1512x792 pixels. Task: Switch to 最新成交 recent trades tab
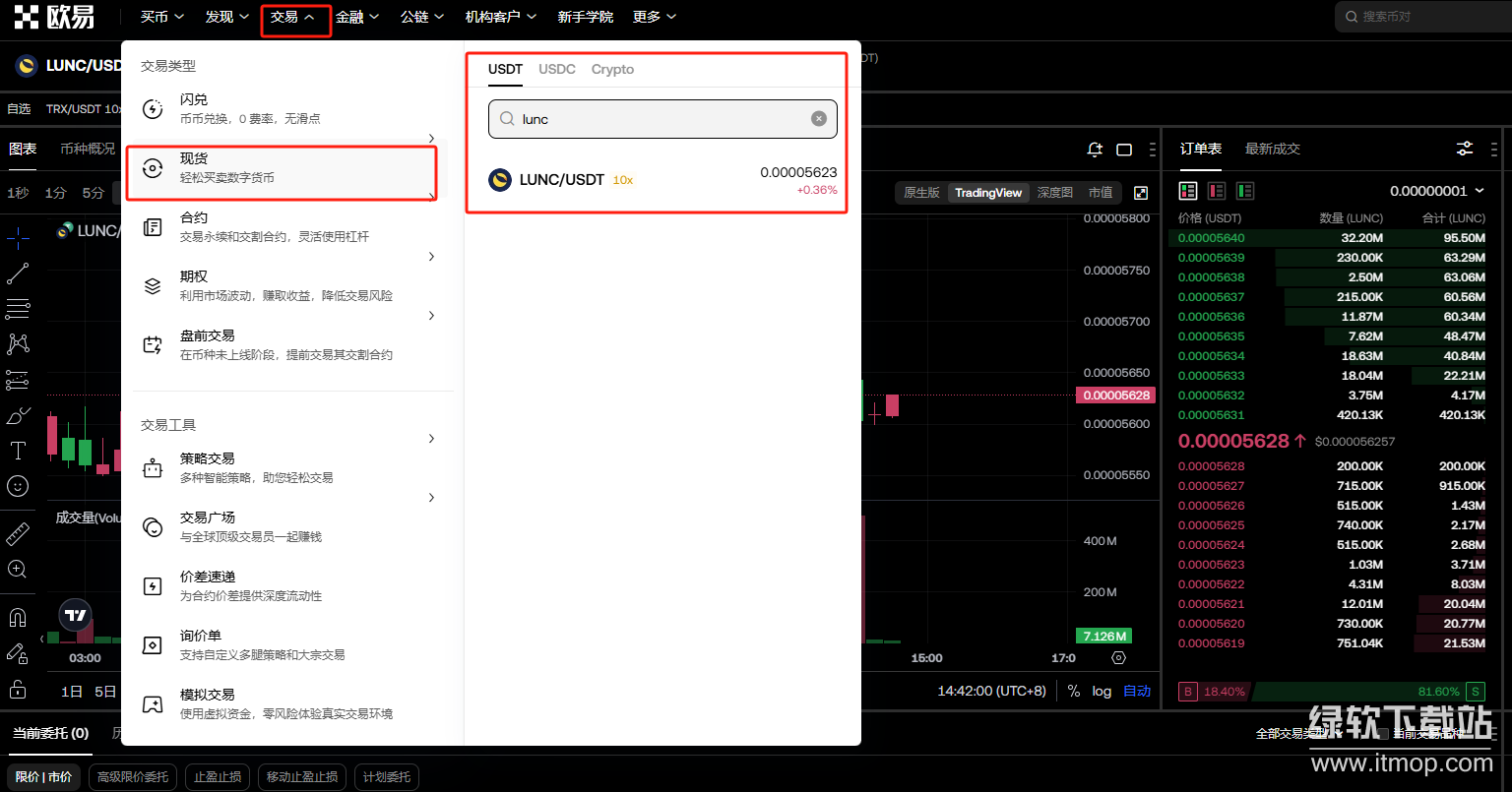(x=1273, y=149)
